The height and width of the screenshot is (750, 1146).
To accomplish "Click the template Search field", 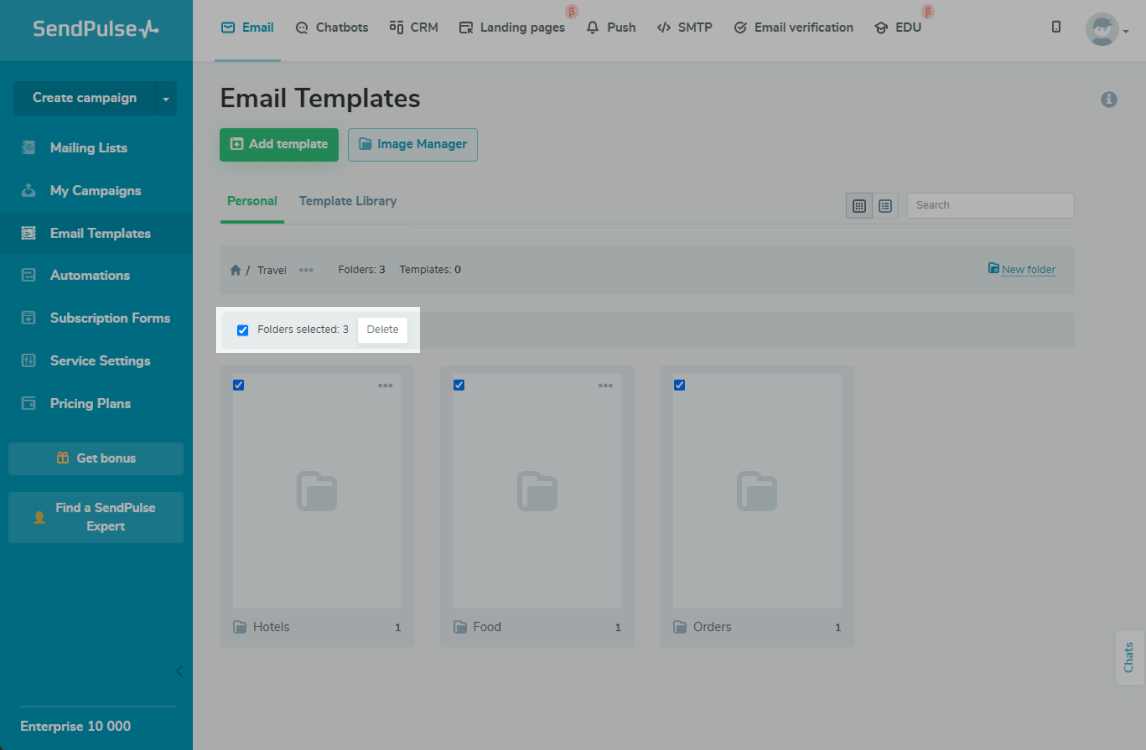I will 990,205.
